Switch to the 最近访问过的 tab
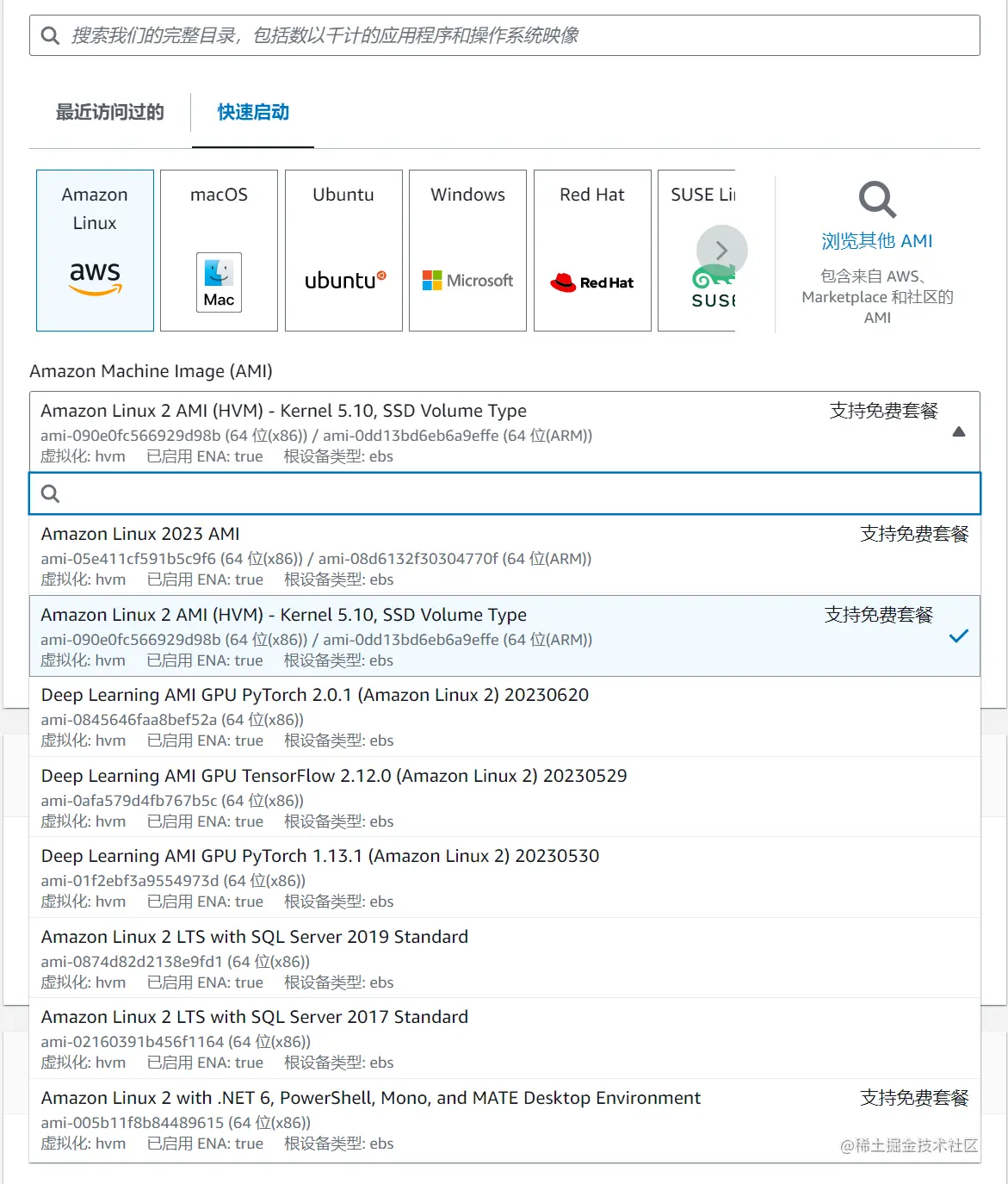1008x1184 pixels. click(109, 112)
